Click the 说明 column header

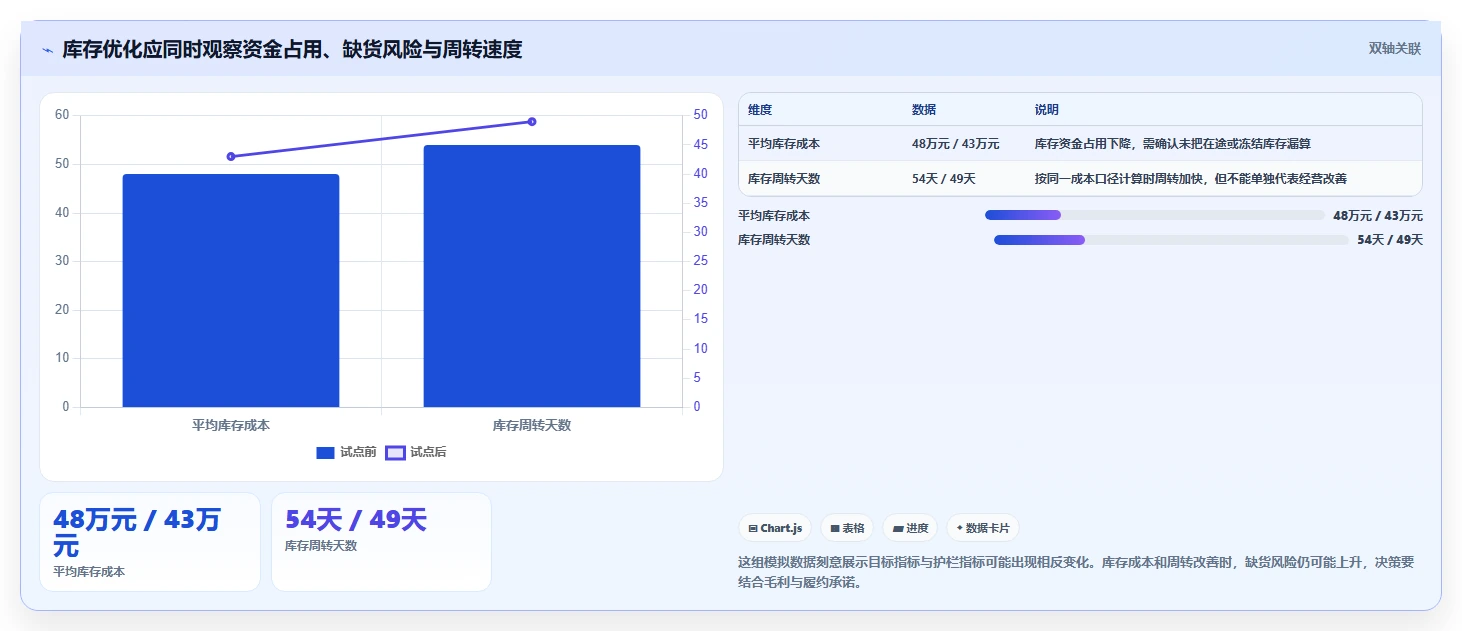point(1047,110)
